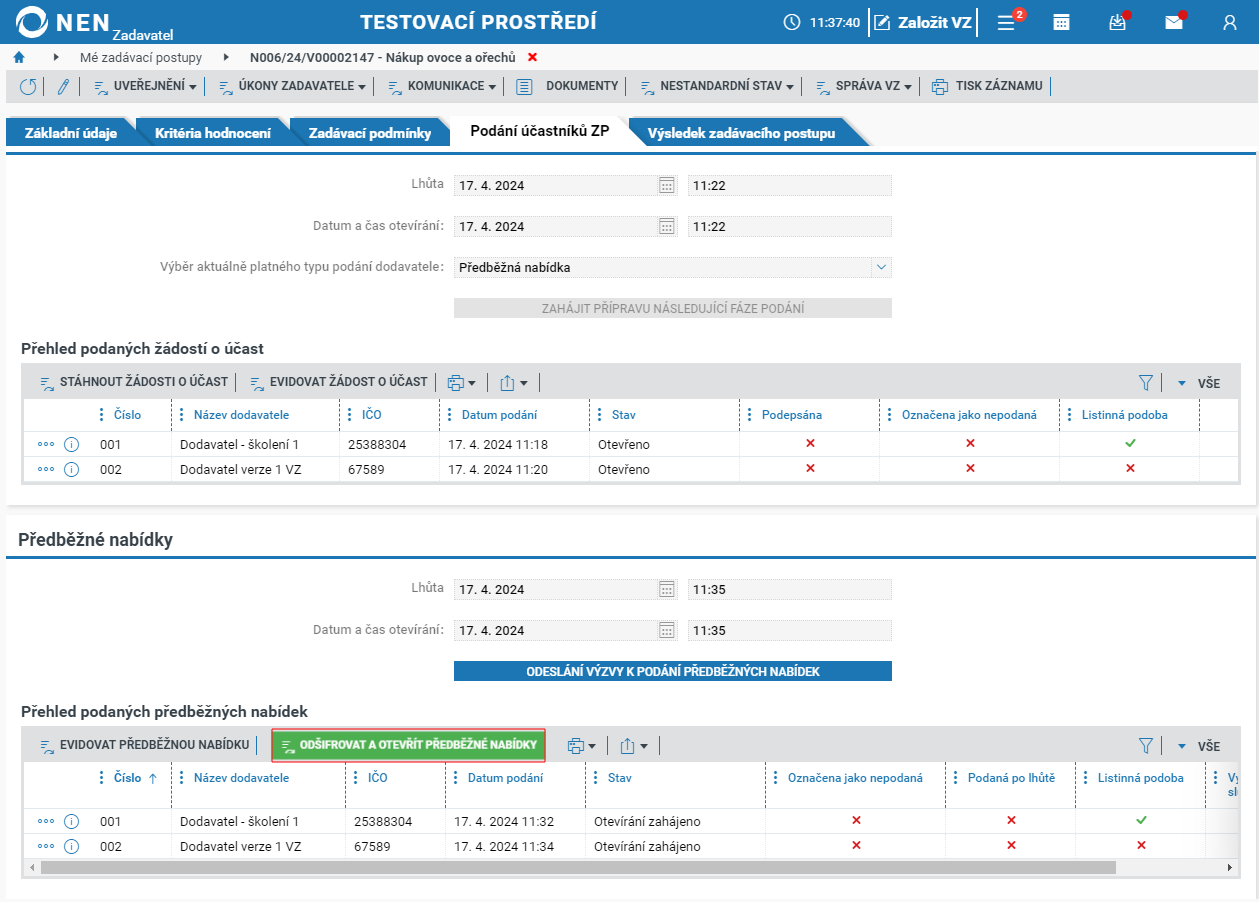
Task: Expand the NESTANDARDNÍ STAV menu
Action: tap(717, 86)
